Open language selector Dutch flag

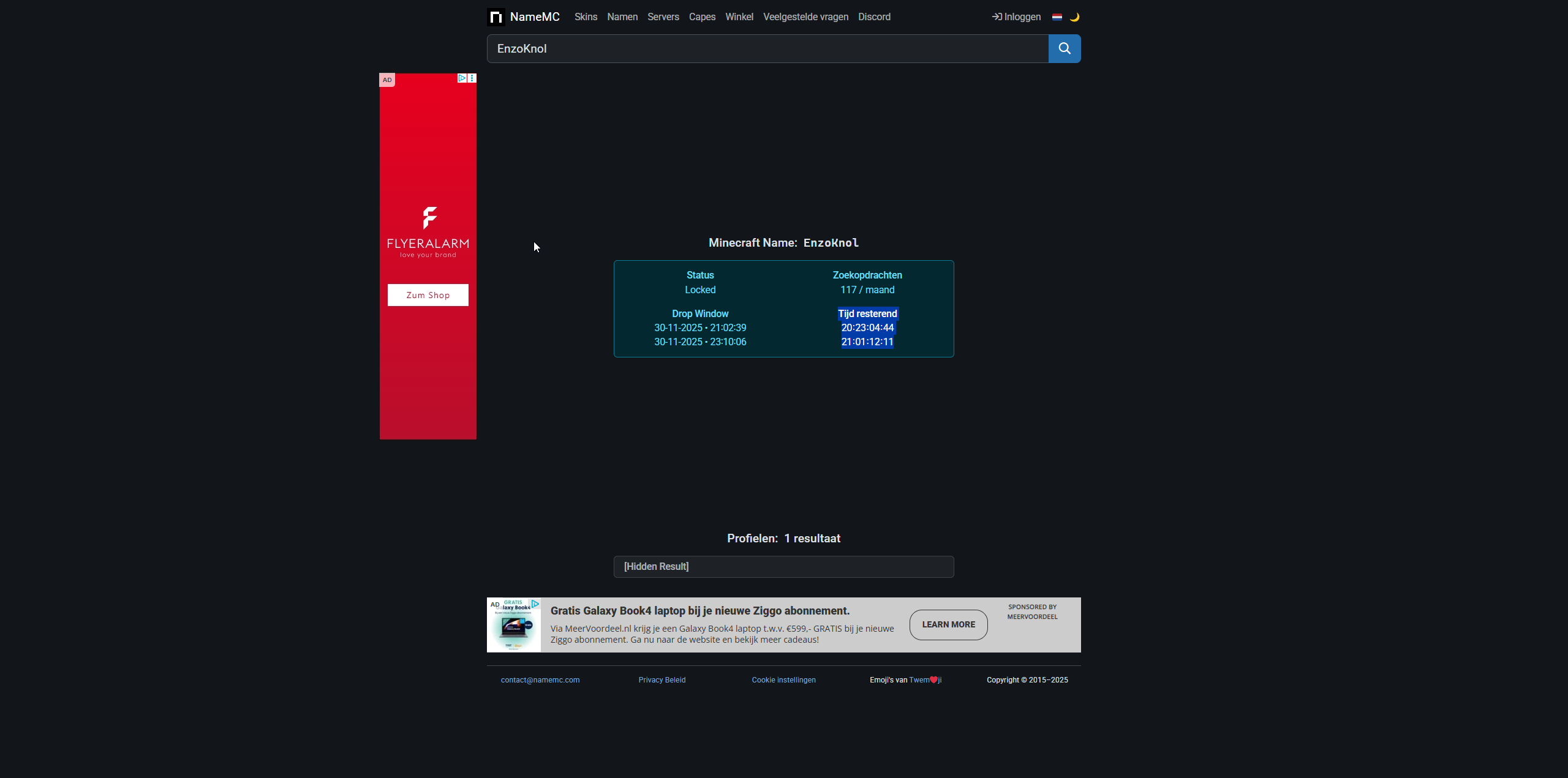1057,17
